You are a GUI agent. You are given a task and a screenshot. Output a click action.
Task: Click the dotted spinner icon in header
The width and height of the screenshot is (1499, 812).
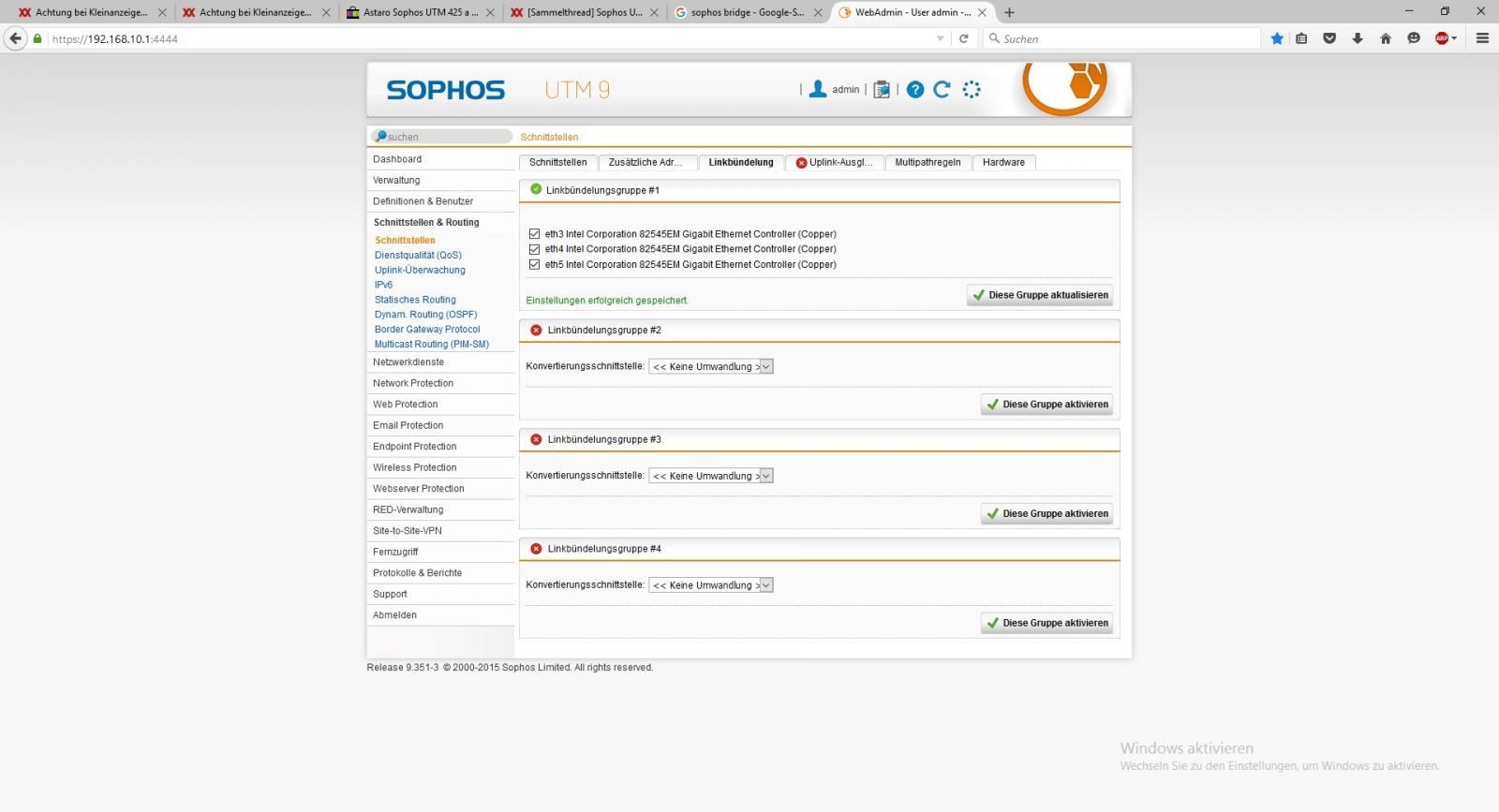[972, 89]
